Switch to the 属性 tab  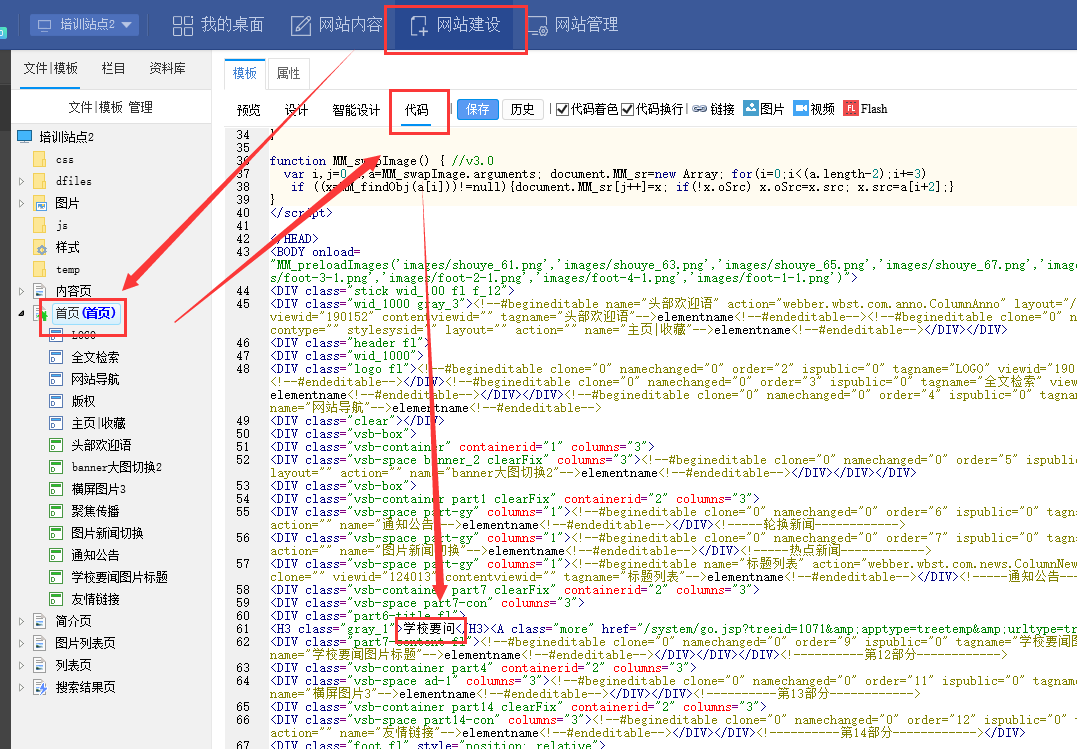click(288, 73)
